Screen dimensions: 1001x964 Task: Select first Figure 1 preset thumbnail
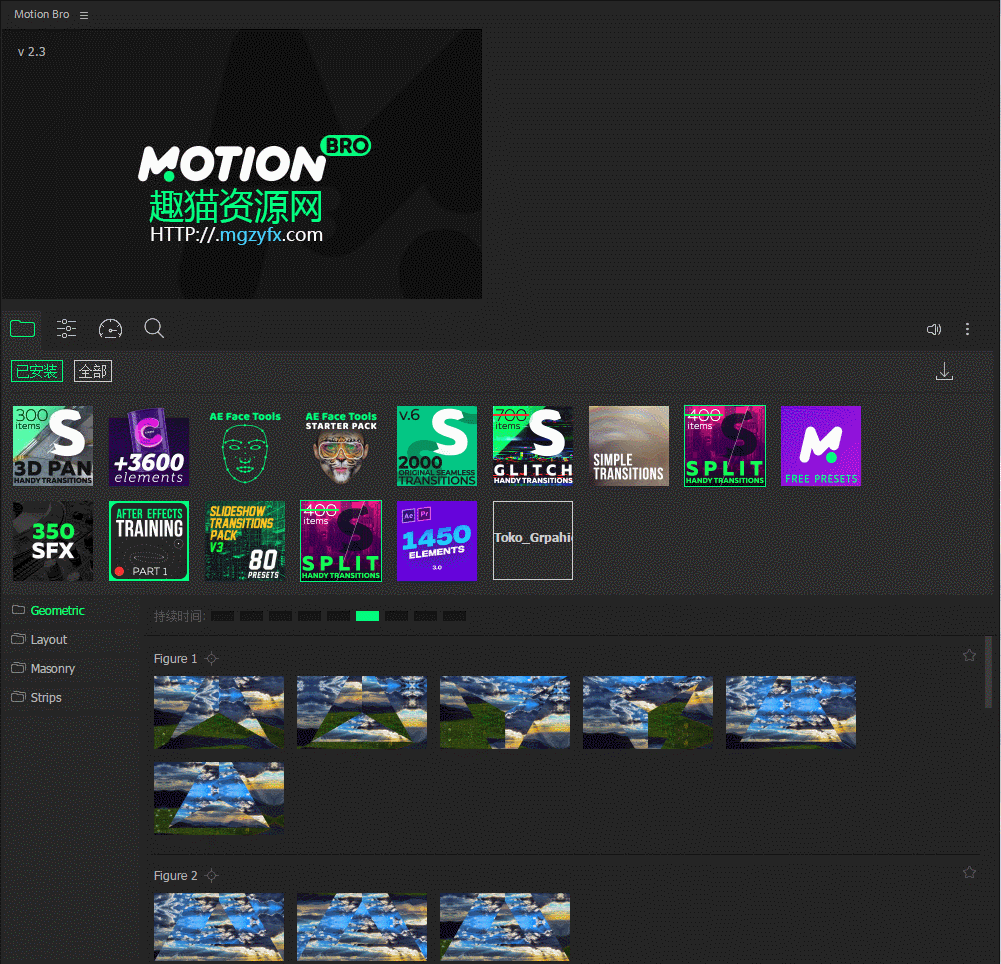pos(219,712)
